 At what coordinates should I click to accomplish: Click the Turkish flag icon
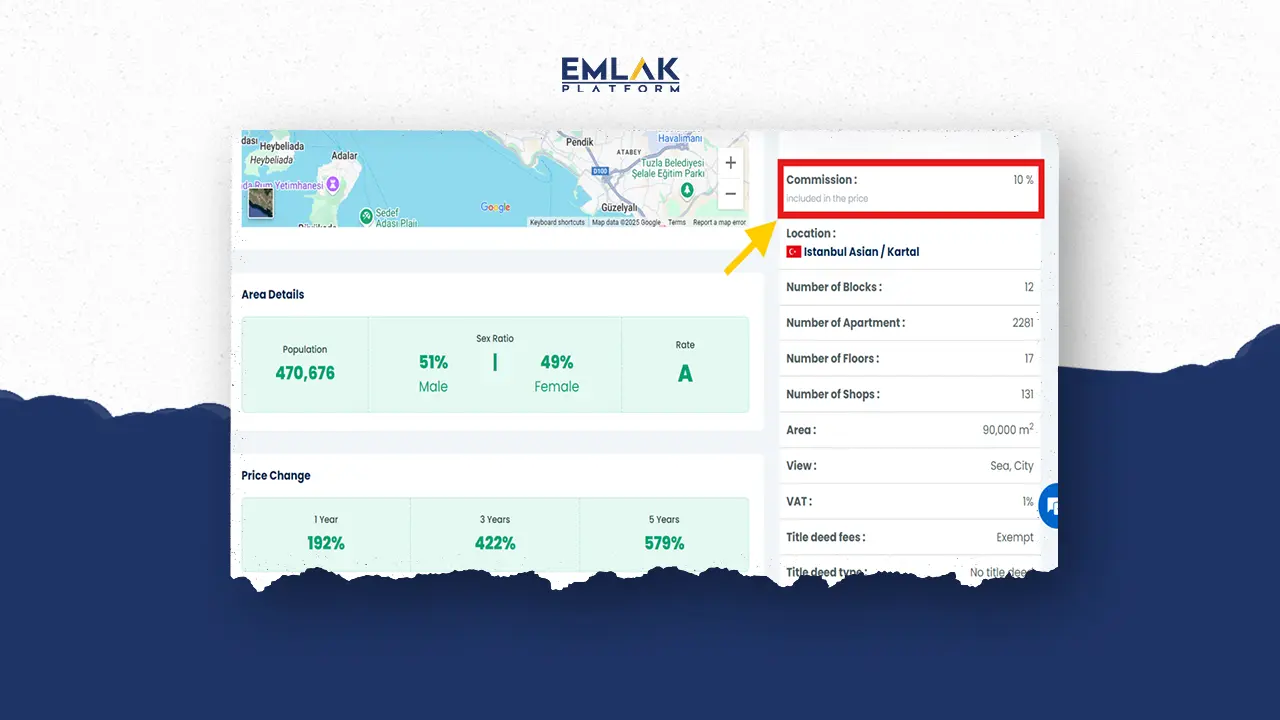(x=793, y=252)
